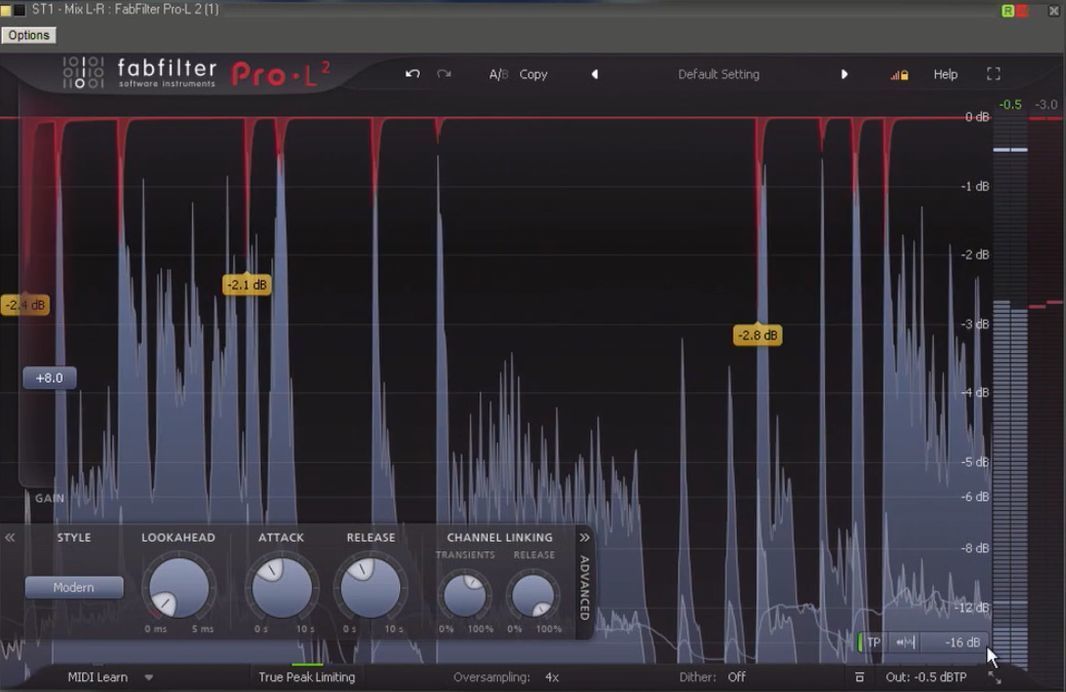This screenshot has height=692, width=1066.
Task: Load the next preset with right arrow
Action: [844, 74]
